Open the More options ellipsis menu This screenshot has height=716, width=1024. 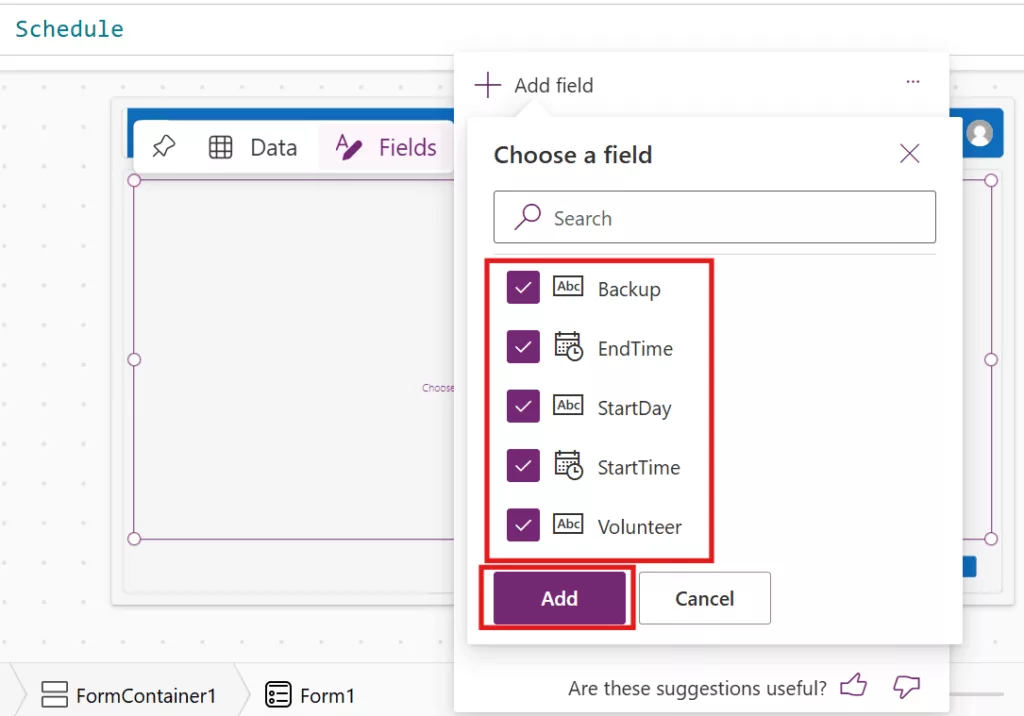[x=912, y=82]
